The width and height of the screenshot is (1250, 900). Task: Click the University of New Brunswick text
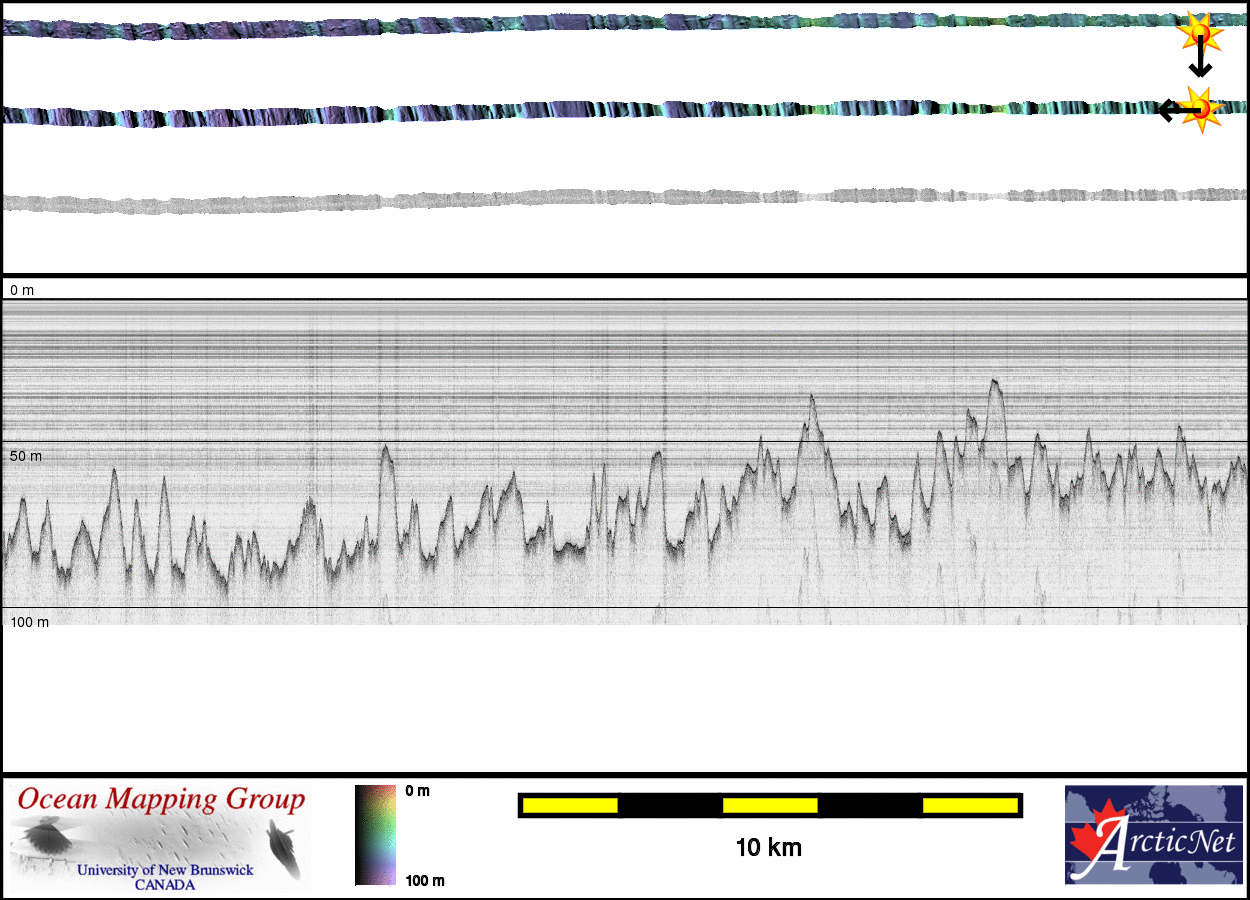[165, 870]
